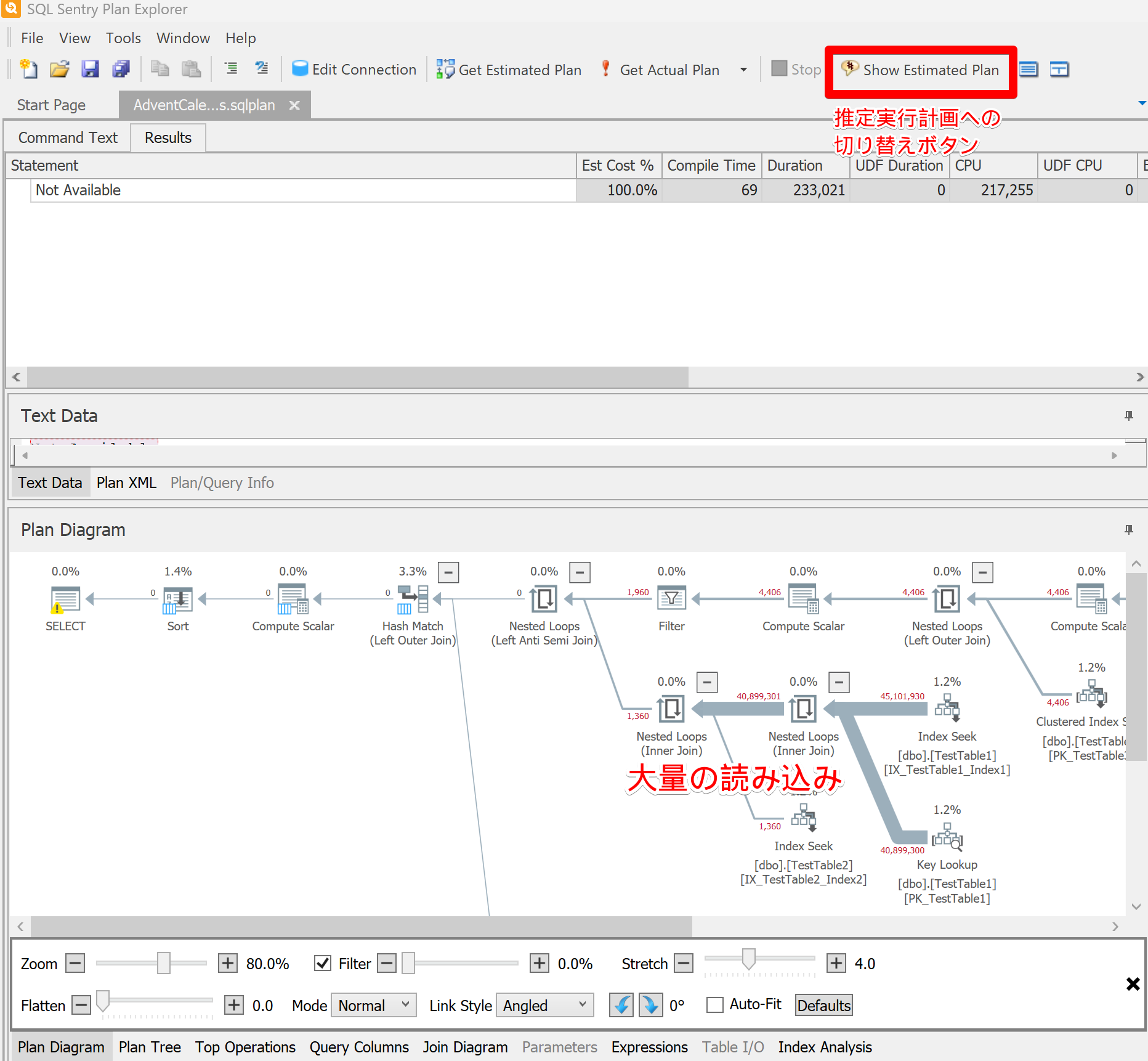The width and height of the screenshot is (1148, 1061).
Task: Click the Paste toolbar icon
Action: [191, 69]
